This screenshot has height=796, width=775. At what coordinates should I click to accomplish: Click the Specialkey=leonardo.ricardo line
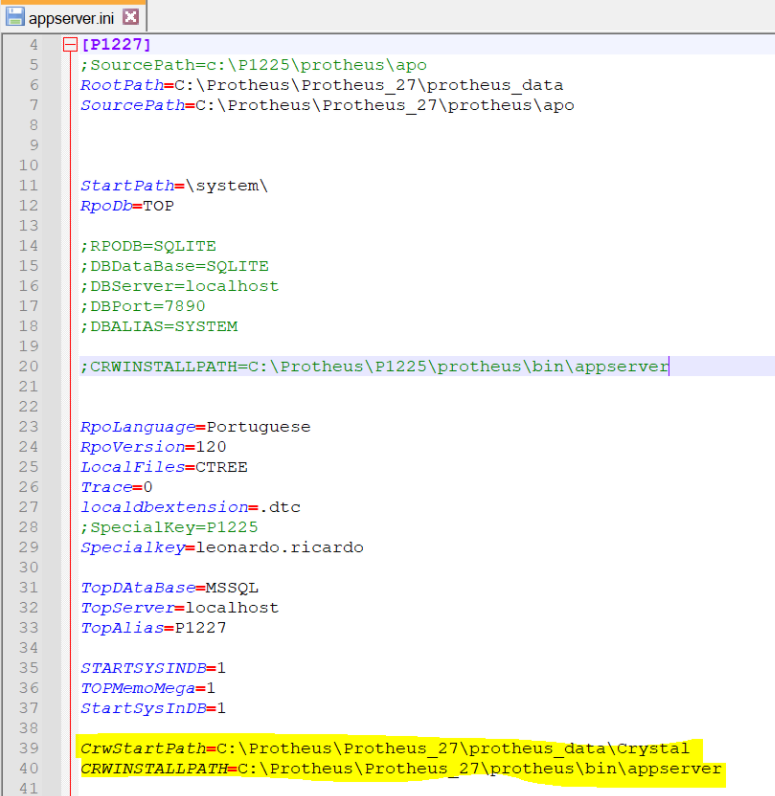(x=222, y=547)
